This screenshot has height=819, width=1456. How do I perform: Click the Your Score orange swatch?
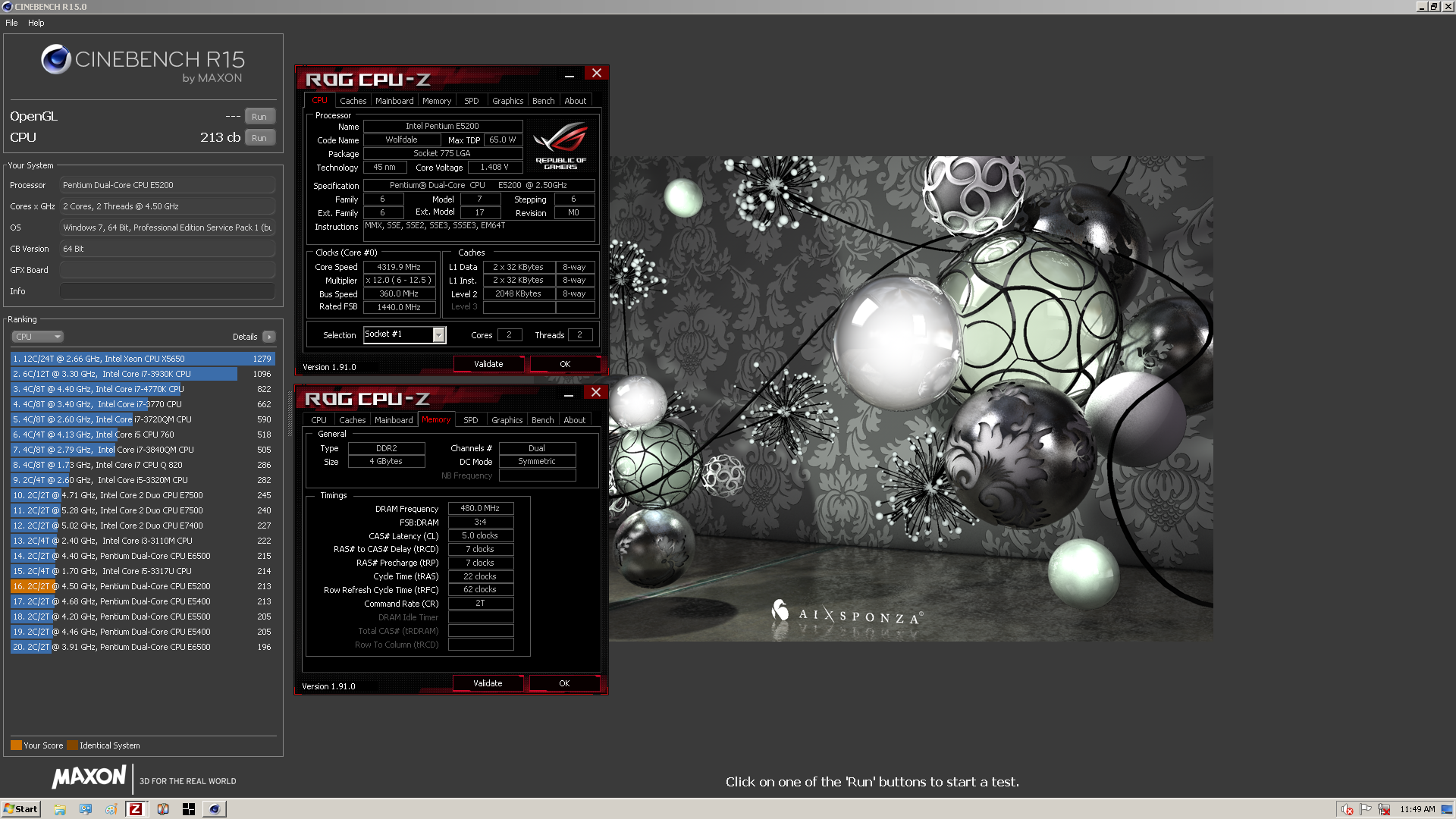16,745
